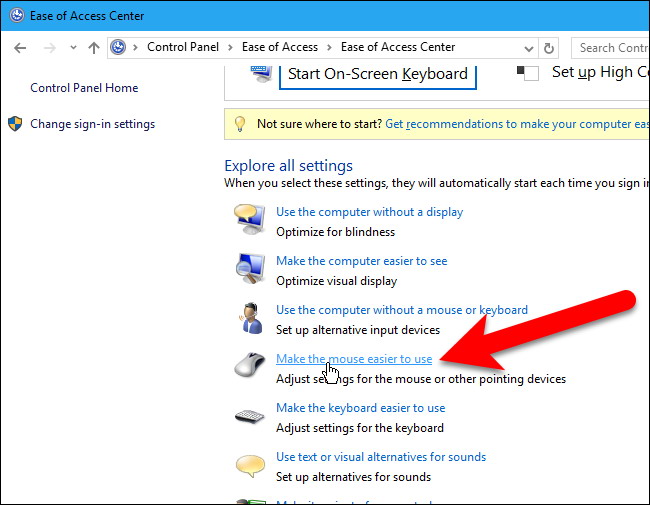The image size is (650, 505).
Task: Expand the chevron after Ease of Access breadcrumb
Action: coord(329,48)
